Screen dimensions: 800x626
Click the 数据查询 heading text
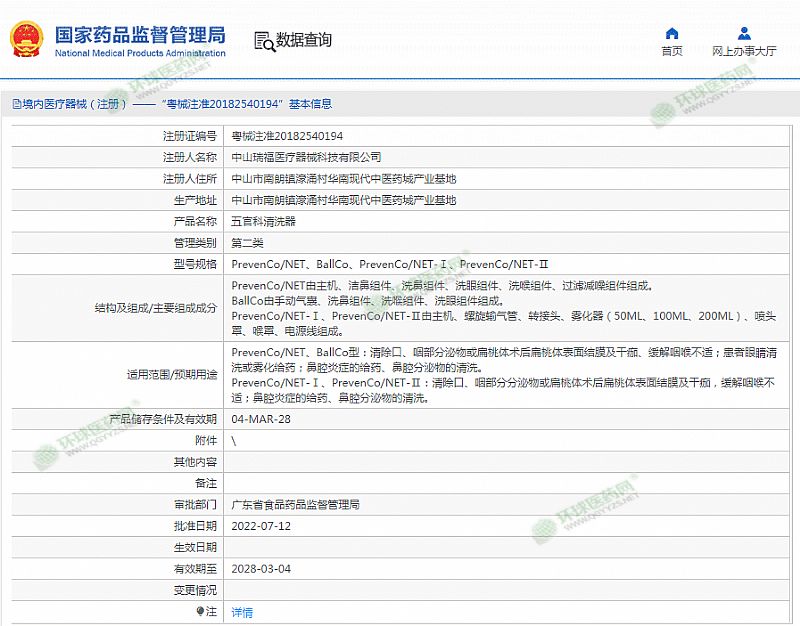point(304,41)
